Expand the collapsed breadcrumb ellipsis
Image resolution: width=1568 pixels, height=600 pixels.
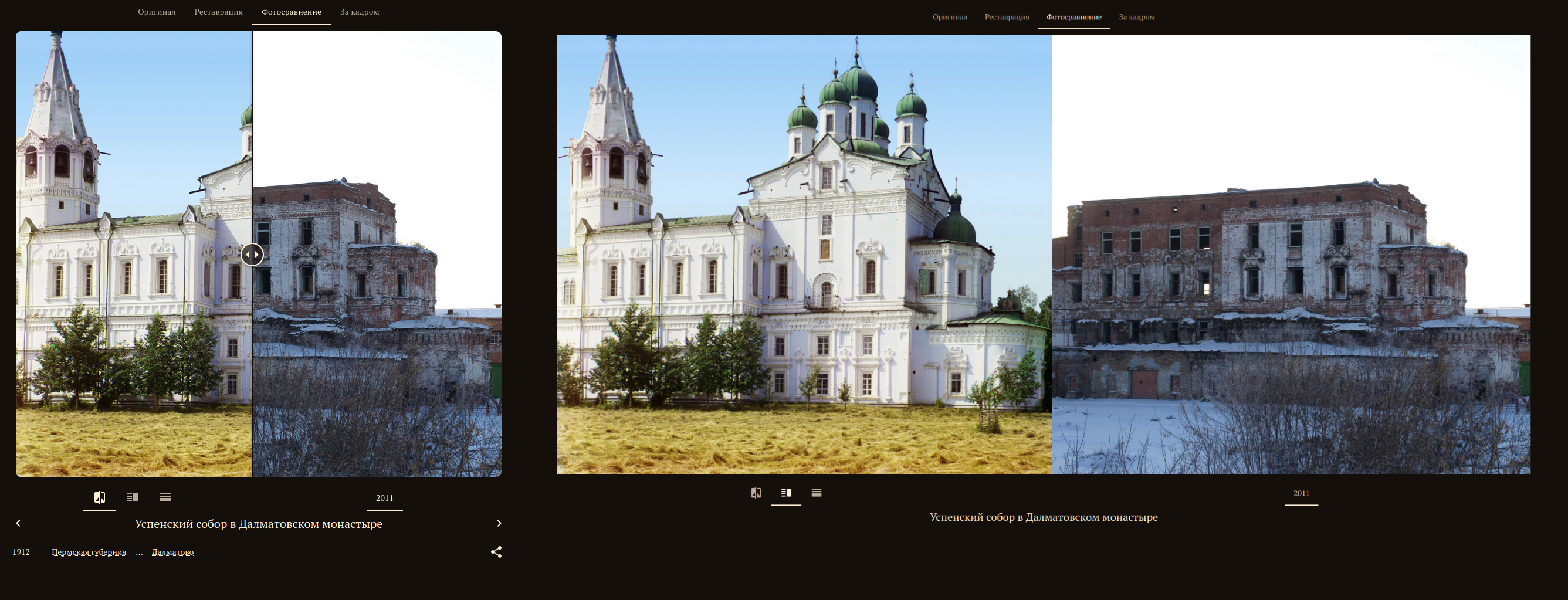(139, 552)
